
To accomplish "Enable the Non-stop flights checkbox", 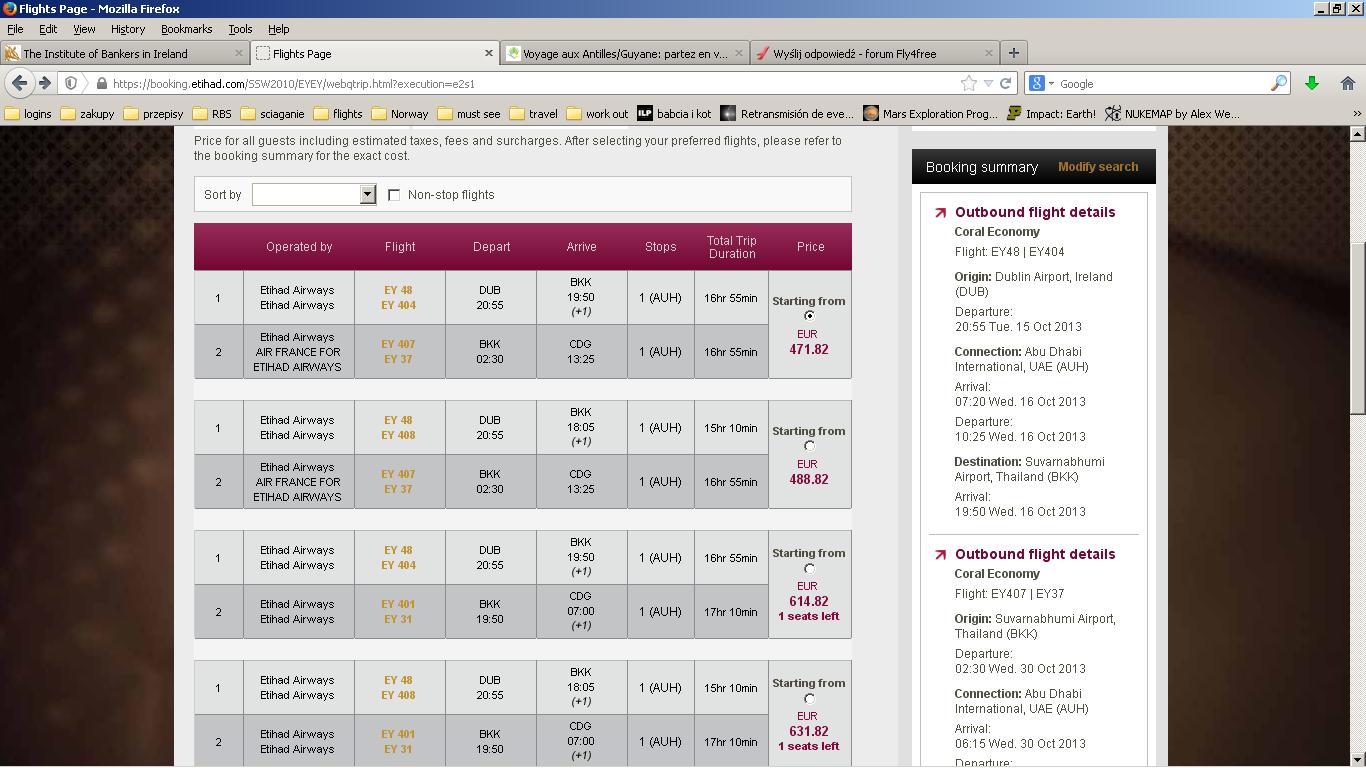I will (394, 195).
